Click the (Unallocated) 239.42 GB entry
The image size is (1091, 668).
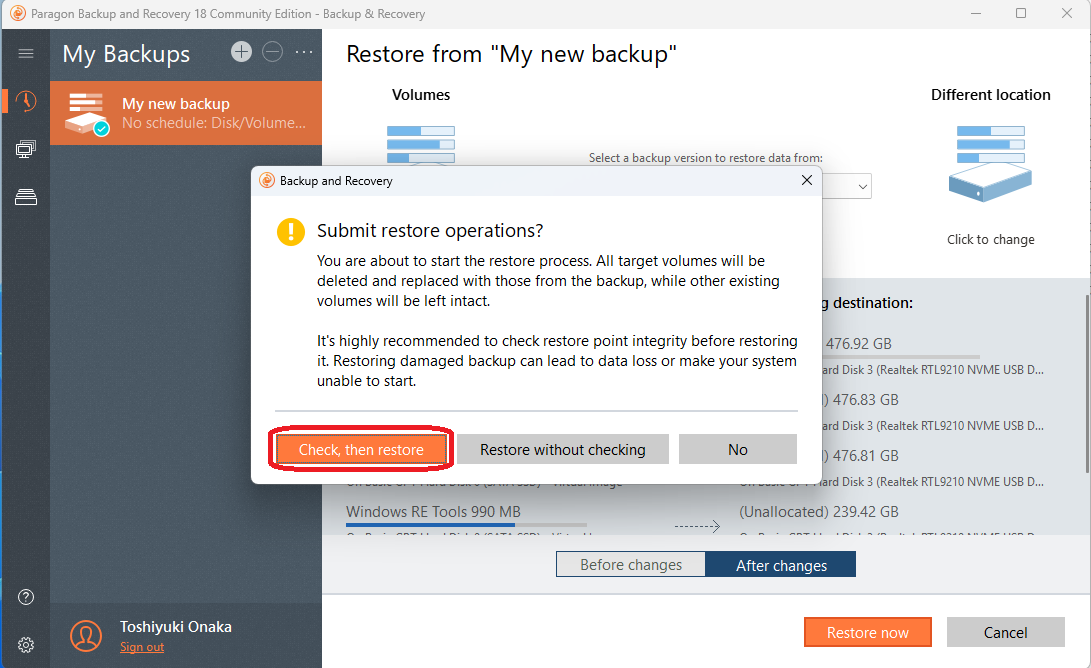819,511
